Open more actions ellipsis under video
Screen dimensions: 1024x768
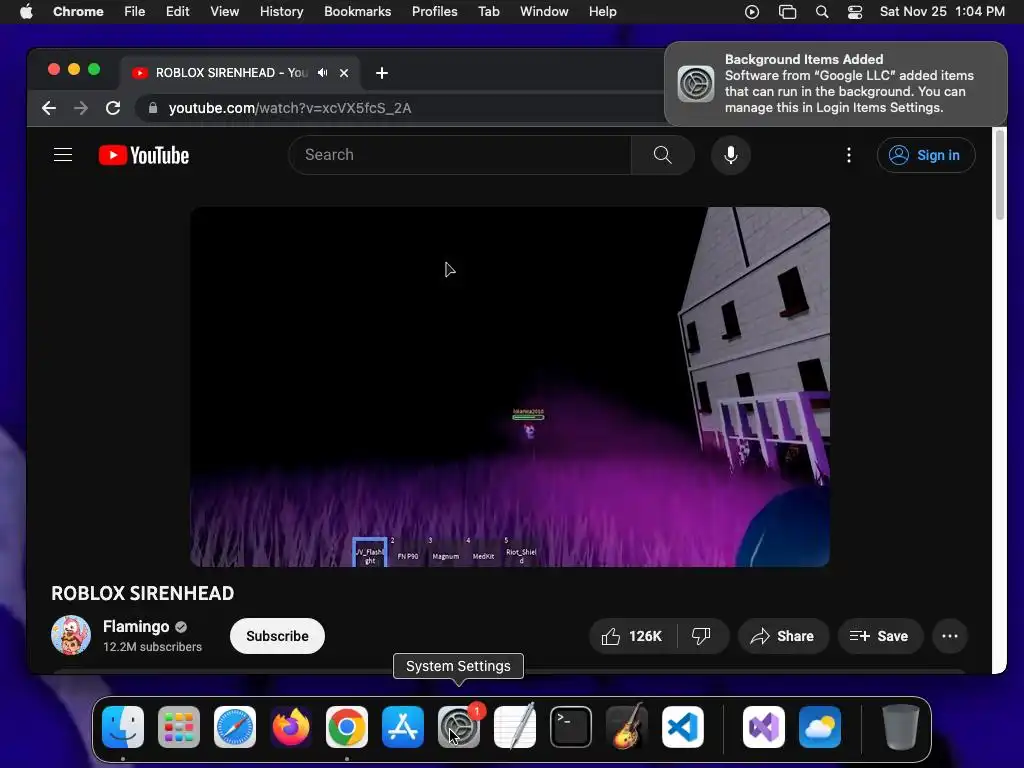click(950, 636)
